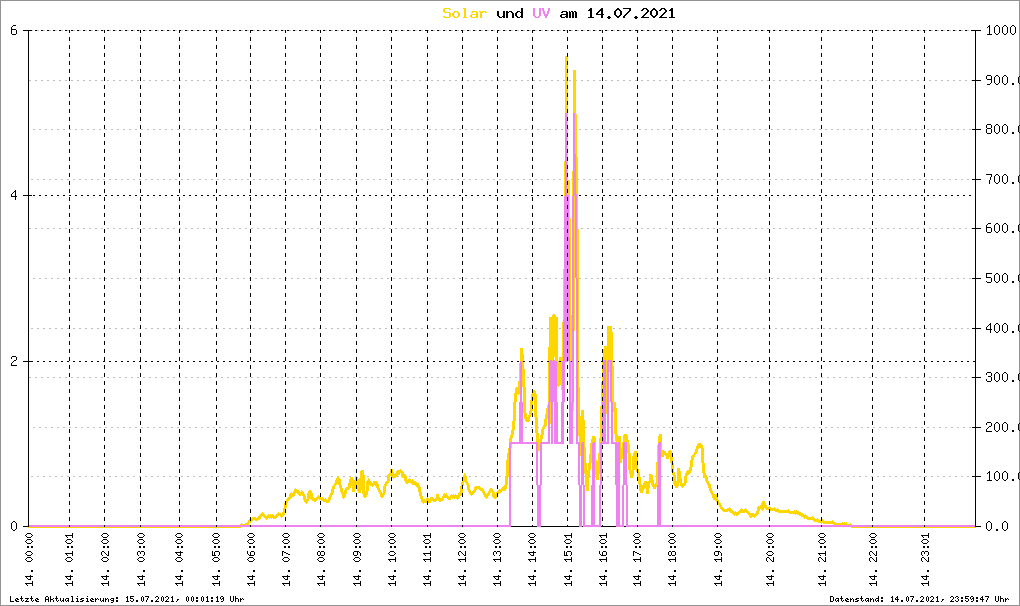Viewport: 1020px width, 606px height.
Task: Click the time axis label '14. 07:00'
Action: [x=286, y=560]
